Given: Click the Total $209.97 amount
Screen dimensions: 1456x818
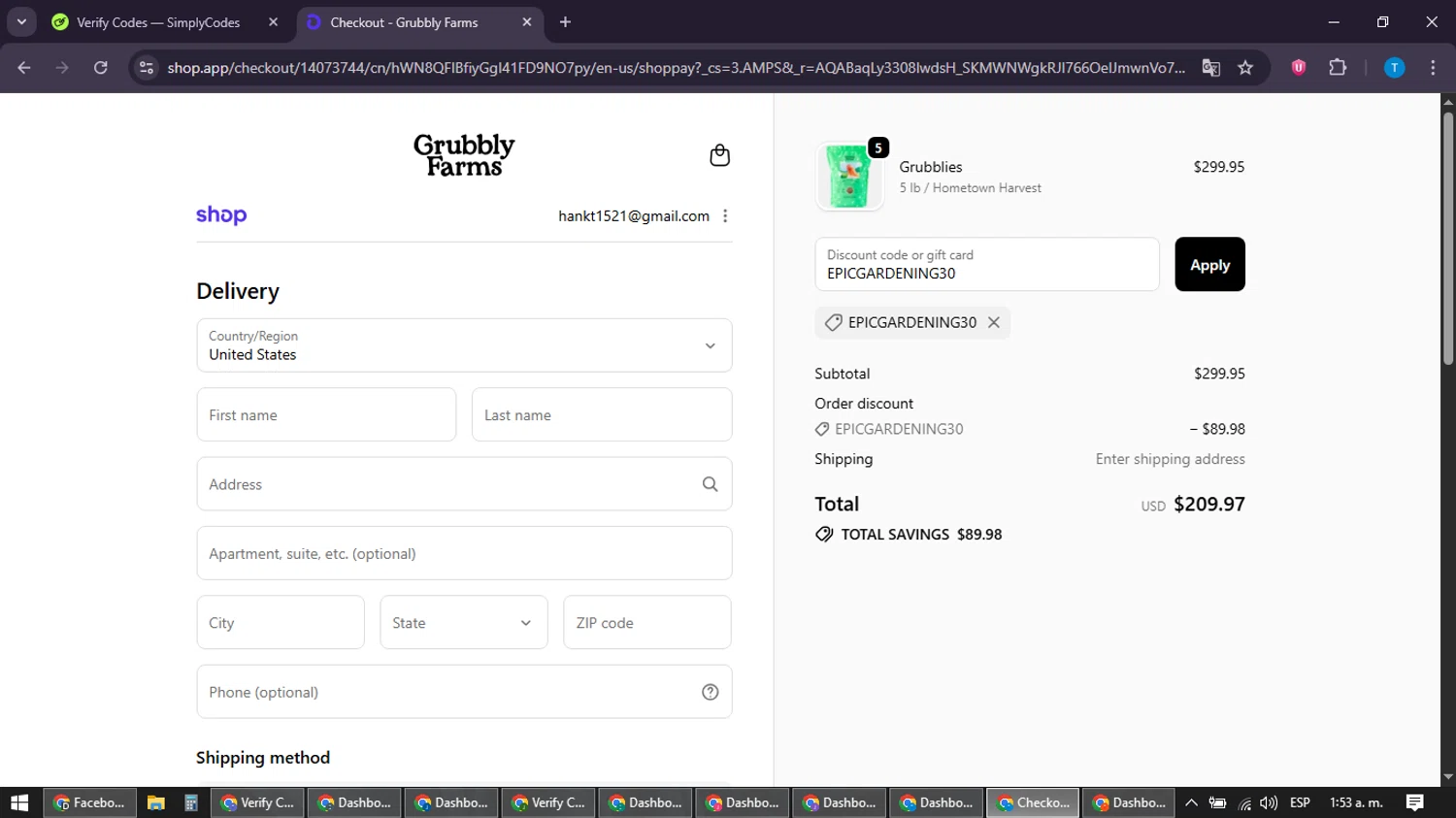Looking at the screenshot, I should coord(1208,504).
